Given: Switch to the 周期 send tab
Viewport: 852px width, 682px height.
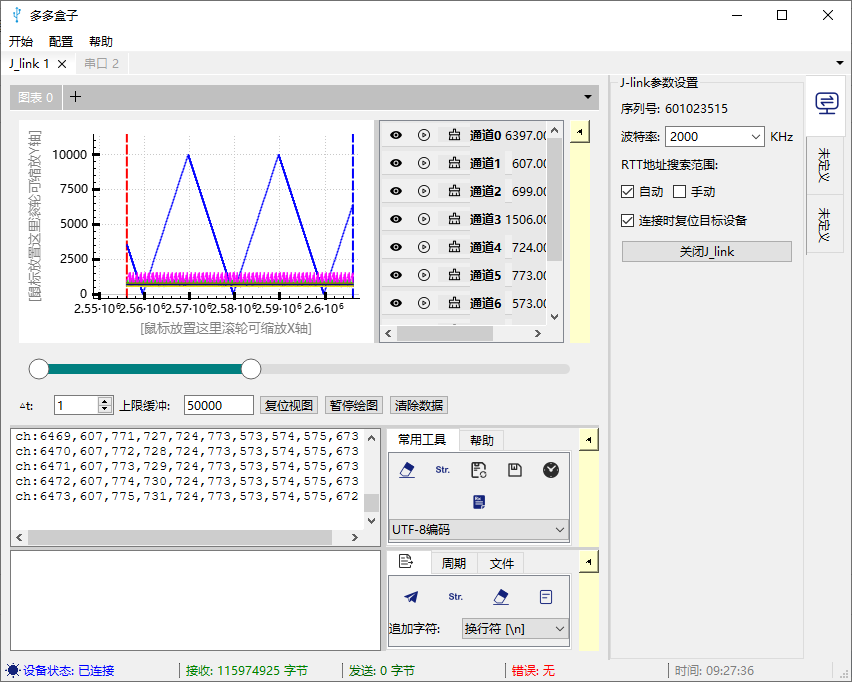Looking at the screenshot, I should pyautogui.click(x=454, y=563).
